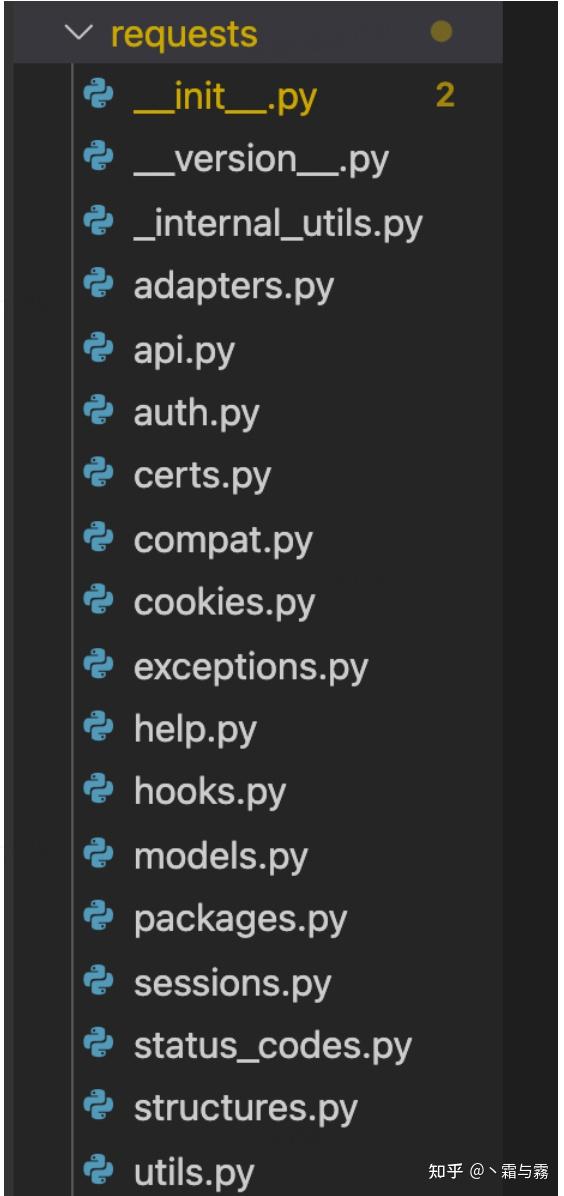
Task: Click the Python icon beside cookies.py
Action: click(98, 603)
